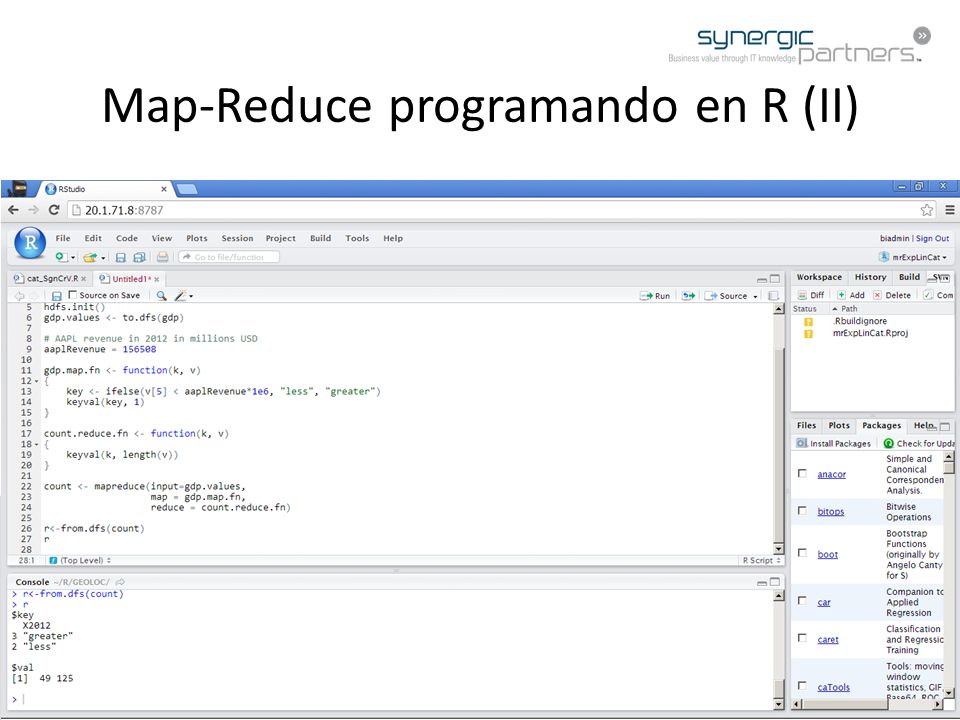The image size is (960, 720).
Task: Bookmark this page with the star icon
Action: tap(927, 210)
